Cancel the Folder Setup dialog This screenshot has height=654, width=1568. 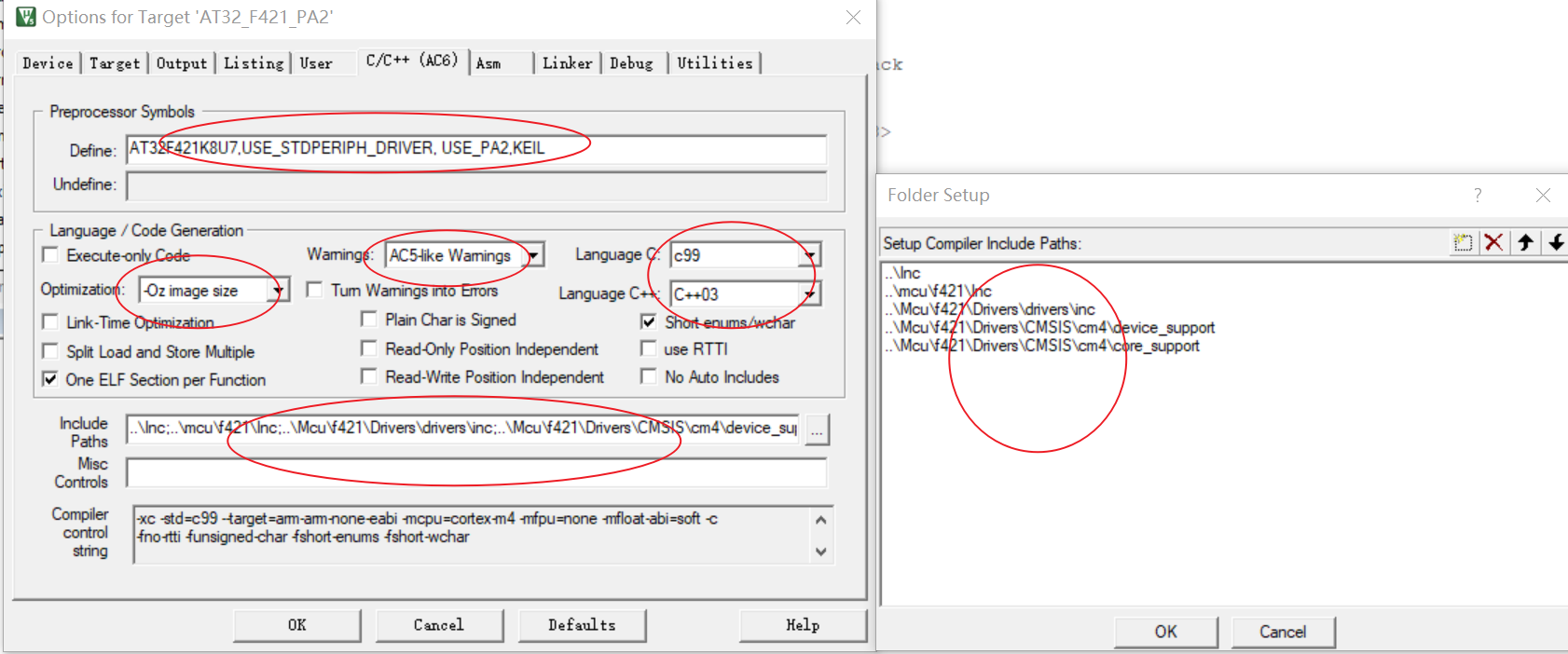coord(1283,632)
